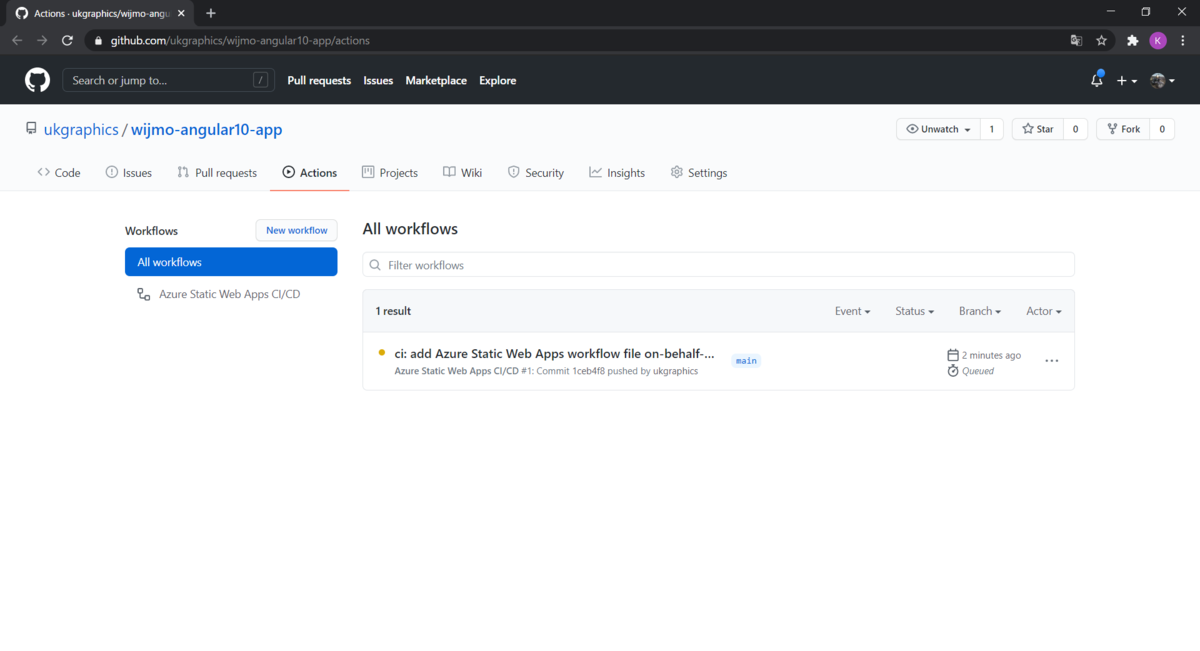Switch to the repository Issues tab

click(x=129, y=173)
